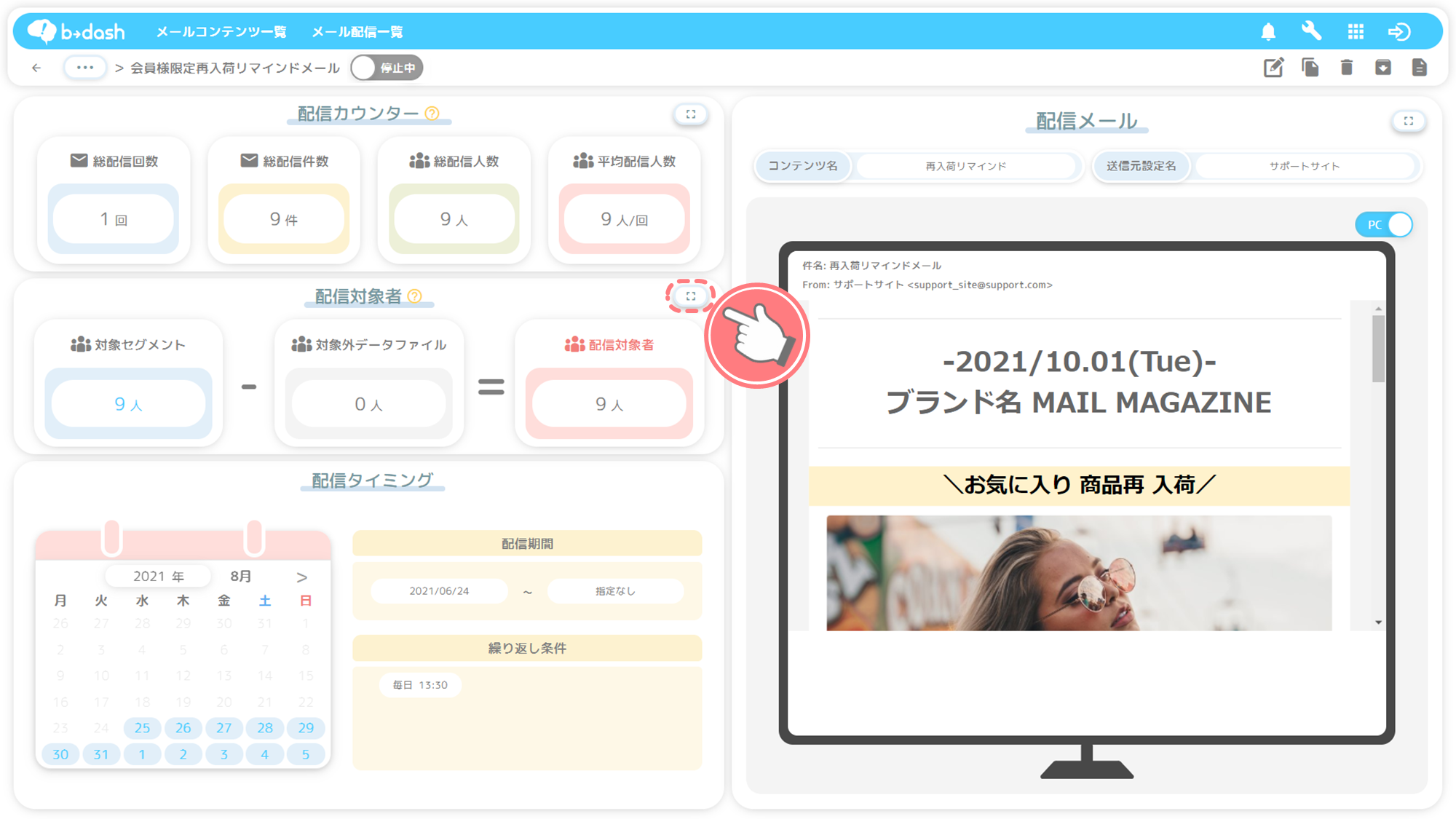This screenshot has height=819, width=1456.
Task: Select calendar date 30
Action: pos(60,755)
